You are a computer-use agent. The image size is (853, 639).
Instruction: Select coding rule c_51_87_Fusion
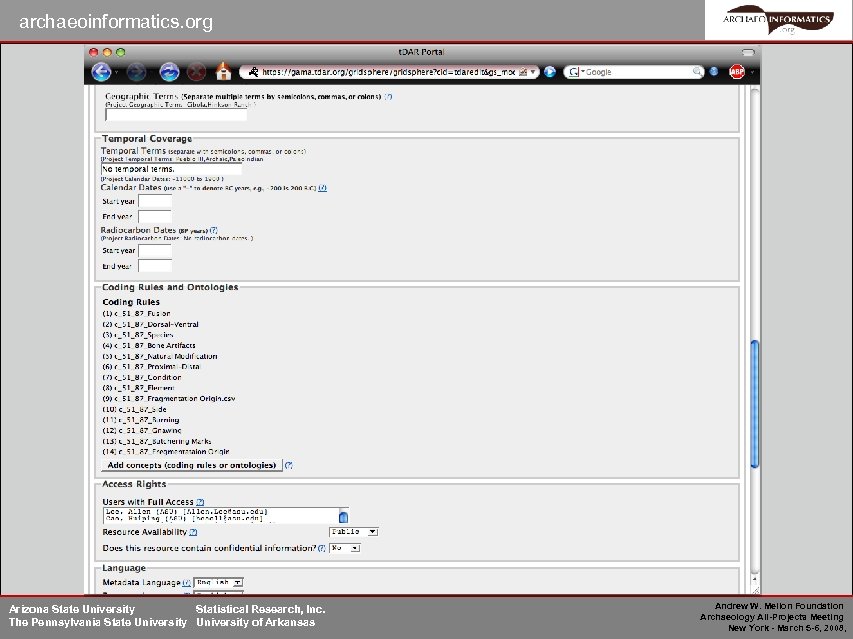(x=136, y=313)
